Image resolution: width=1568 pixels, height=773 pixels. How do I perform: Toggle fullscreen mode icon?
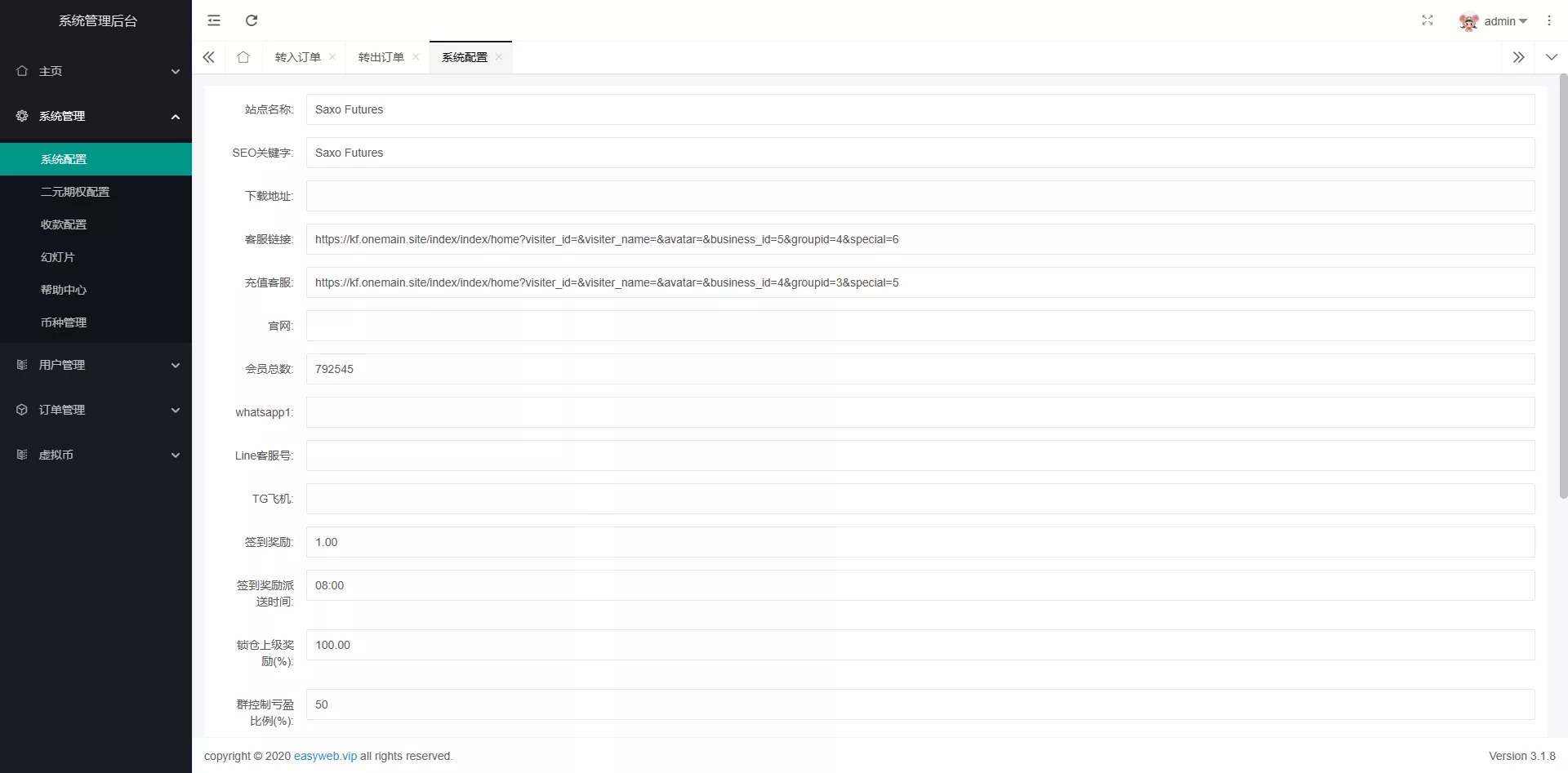1428,20
